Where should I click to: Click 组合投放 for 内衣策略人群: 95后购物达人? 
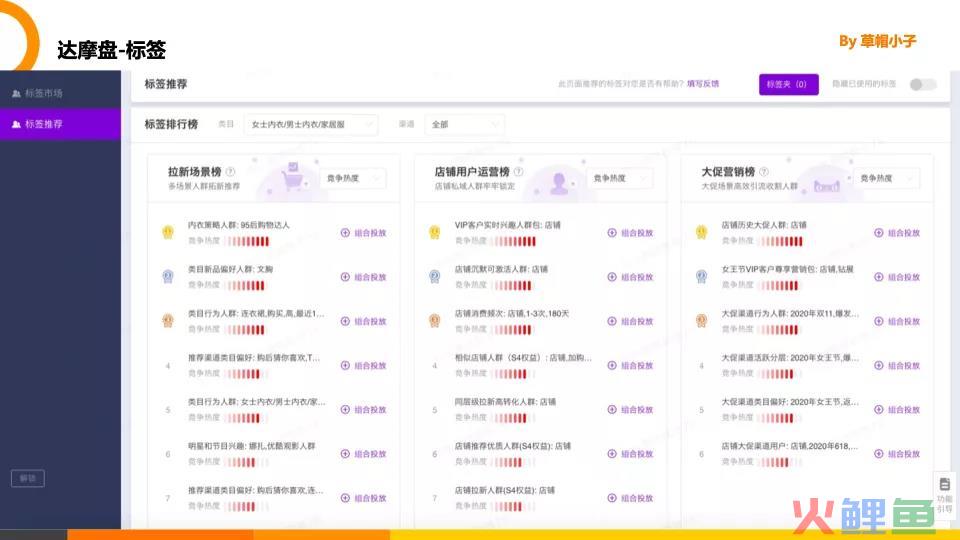[364, 233]
